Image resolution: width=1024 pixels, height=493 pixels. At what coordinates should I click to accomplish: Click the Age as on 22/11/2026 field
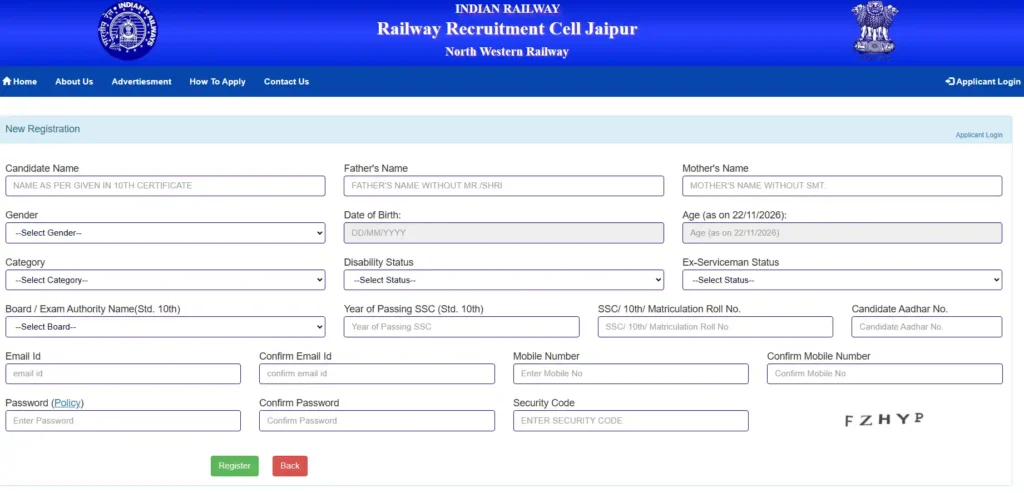tap(842, 233)
